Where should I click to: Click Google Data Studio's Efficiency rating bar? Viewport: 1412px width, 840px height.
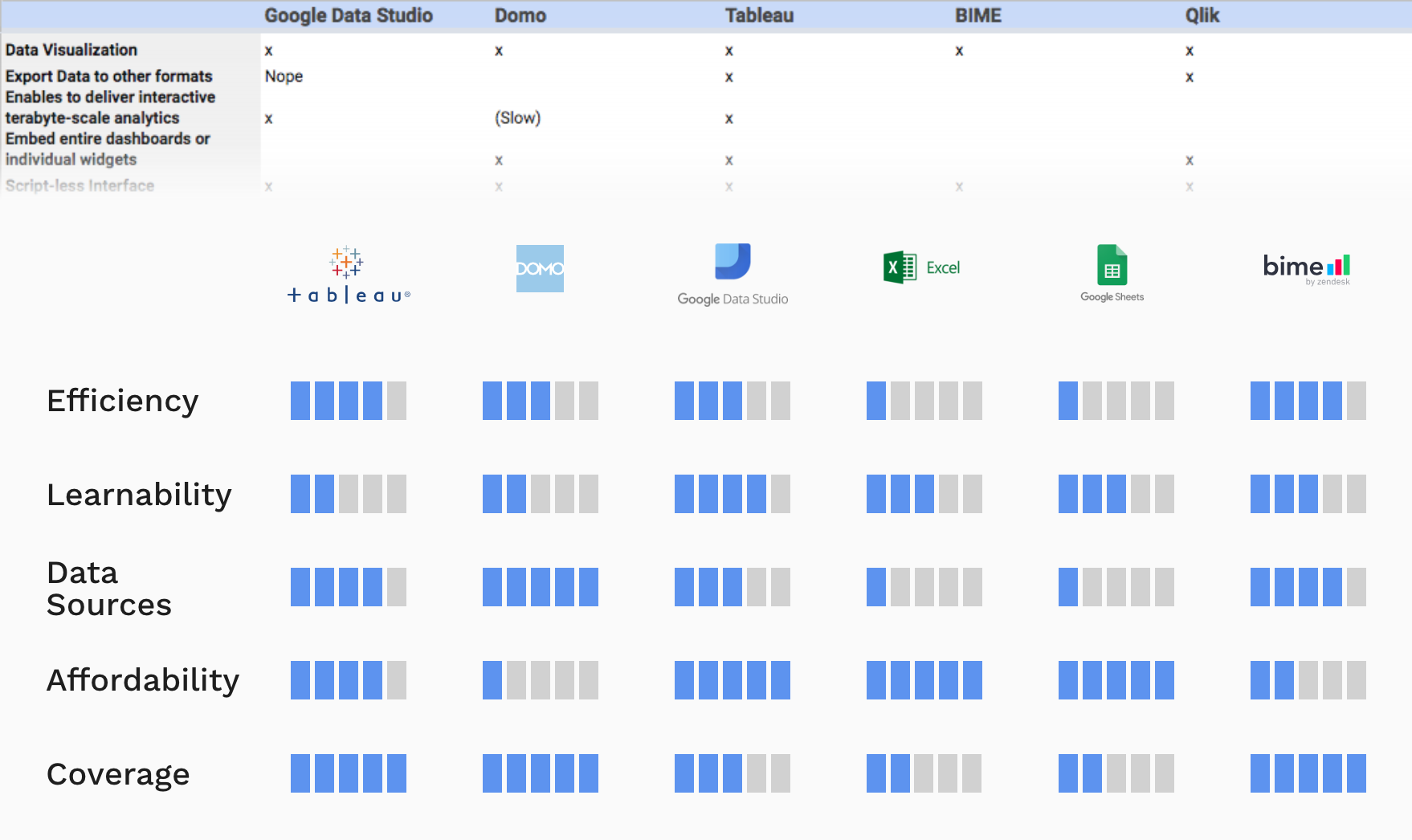(733, 401)
